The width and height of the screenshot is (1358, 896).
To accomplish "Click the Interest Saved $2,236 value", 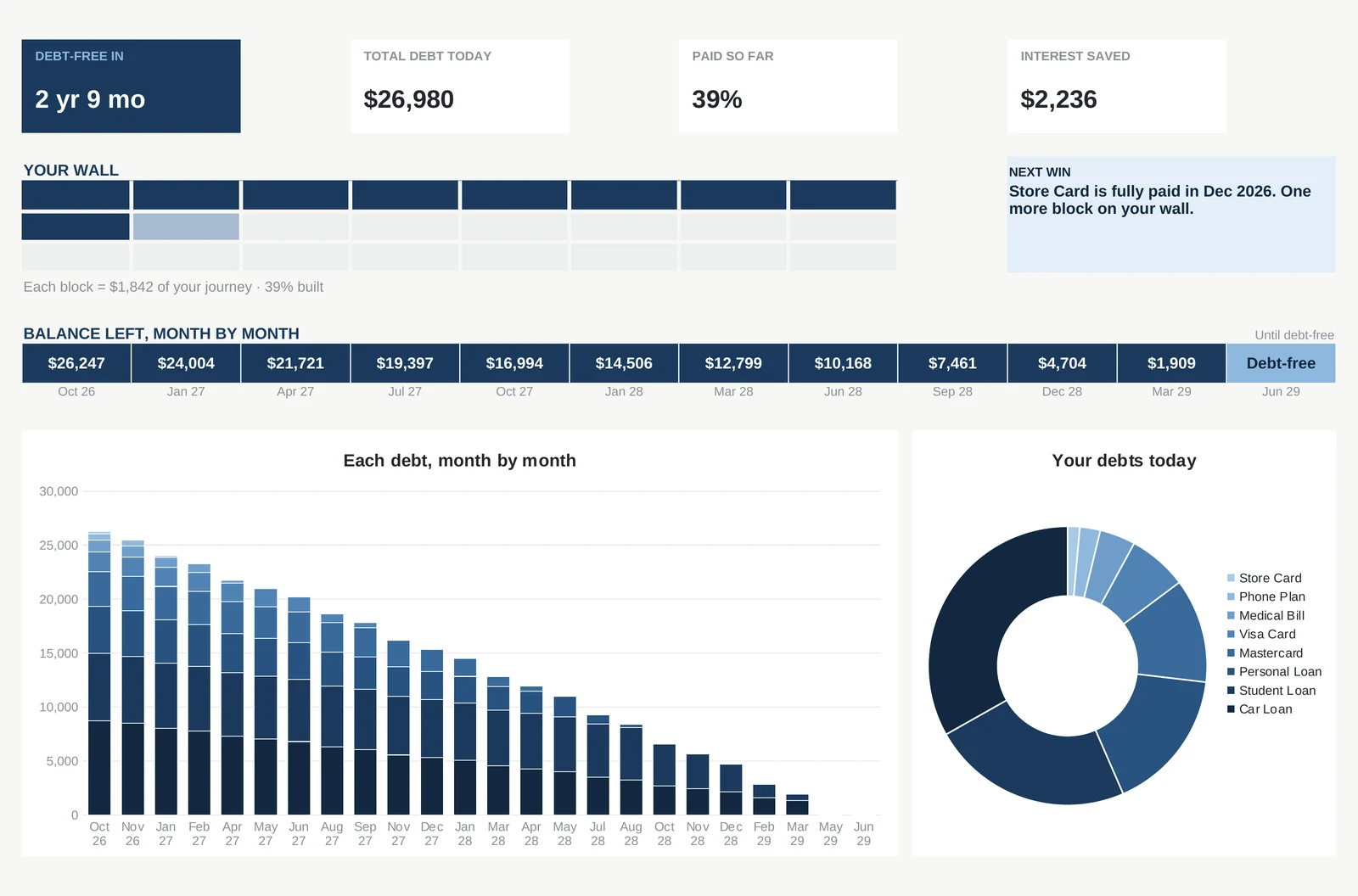I will pyautogui.click(x=1058, y=99).
